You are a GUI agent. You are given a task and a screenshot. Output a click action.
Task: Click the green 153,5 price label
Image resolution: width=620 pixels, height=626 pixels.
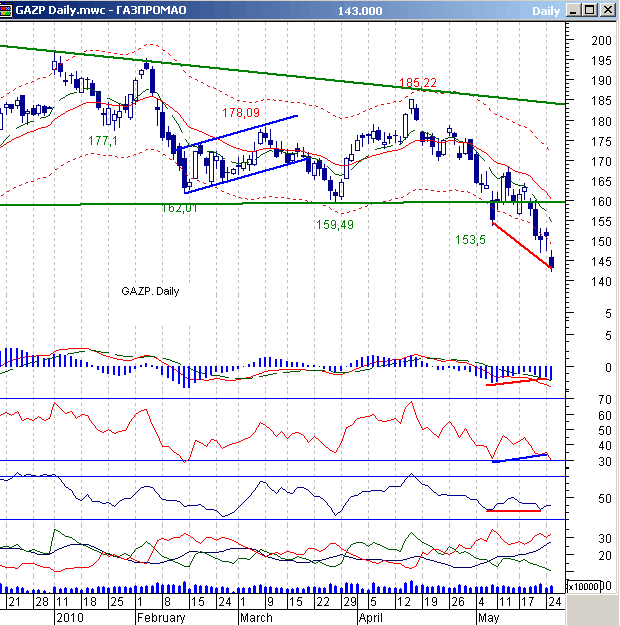pyautogui.click(x=470, y=240)
